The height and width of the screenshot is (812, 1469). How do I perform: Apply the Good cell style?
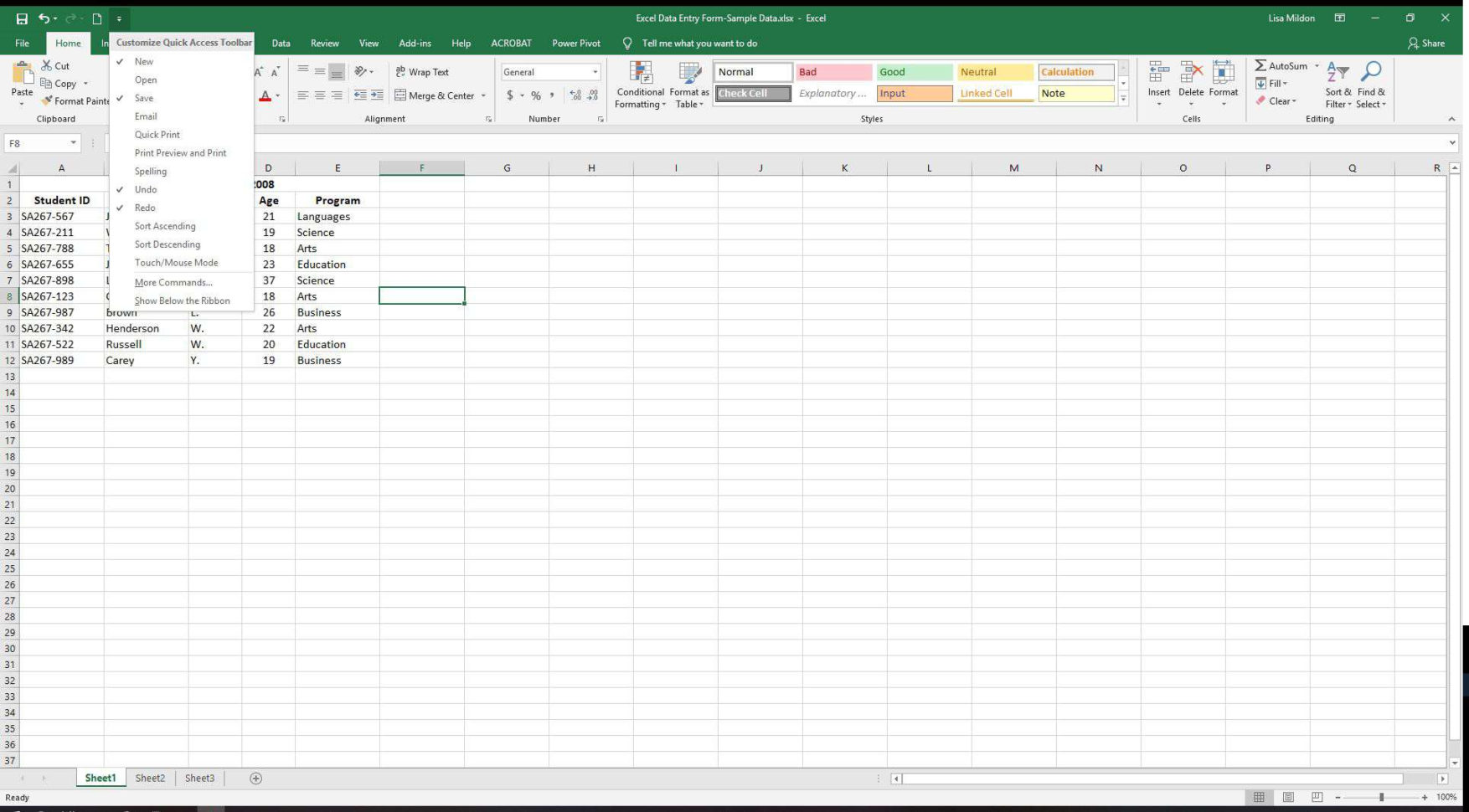[913, 72]
